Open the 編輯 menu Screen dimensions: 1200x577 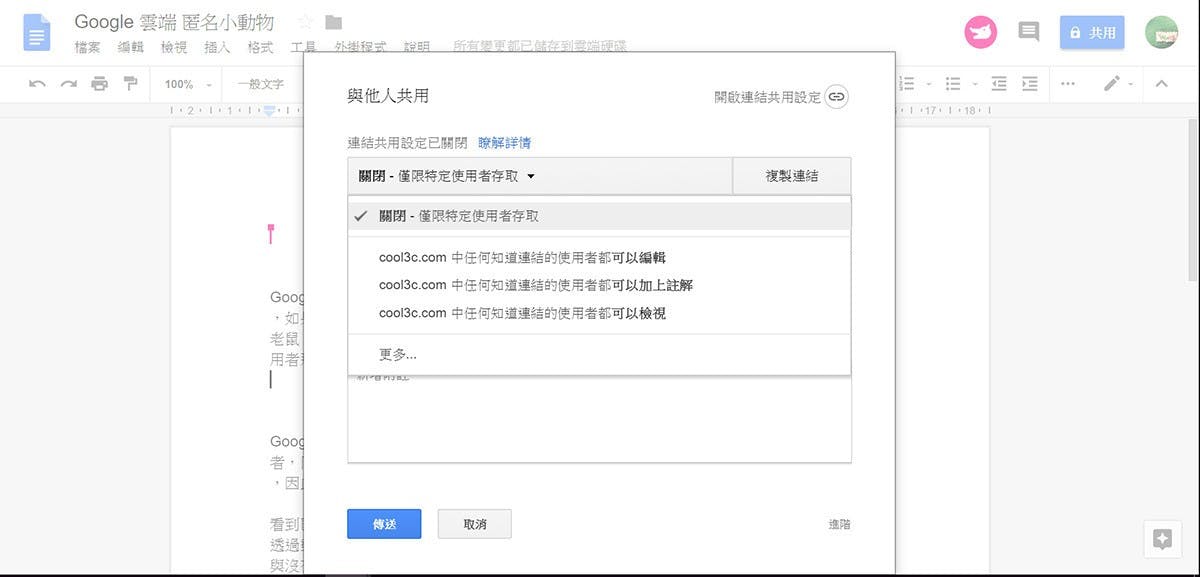point(131,47)
